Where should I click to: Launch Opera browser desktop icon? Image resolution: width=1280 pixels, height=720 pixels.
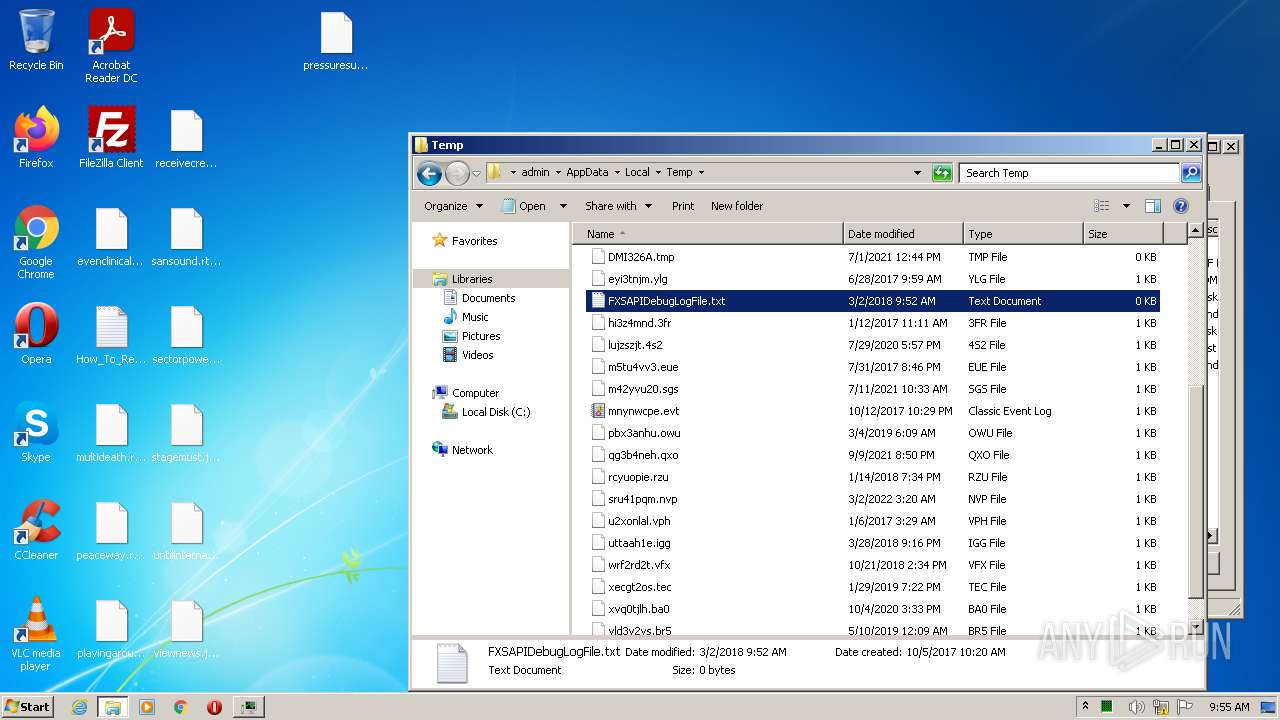[x=36, y=333]
